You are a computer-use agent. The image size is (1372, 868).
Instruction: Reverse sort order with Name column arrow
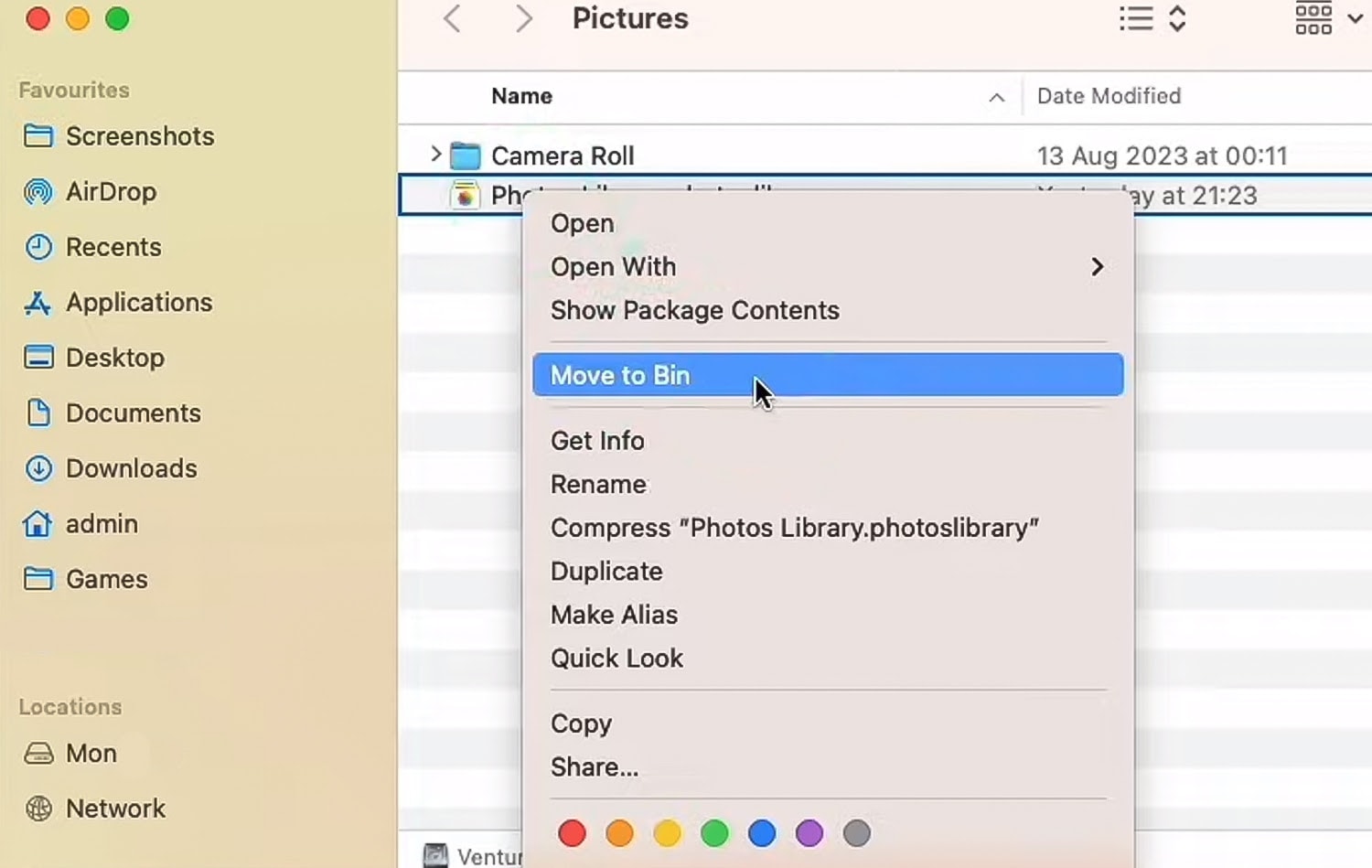click(x=997, y=97)
